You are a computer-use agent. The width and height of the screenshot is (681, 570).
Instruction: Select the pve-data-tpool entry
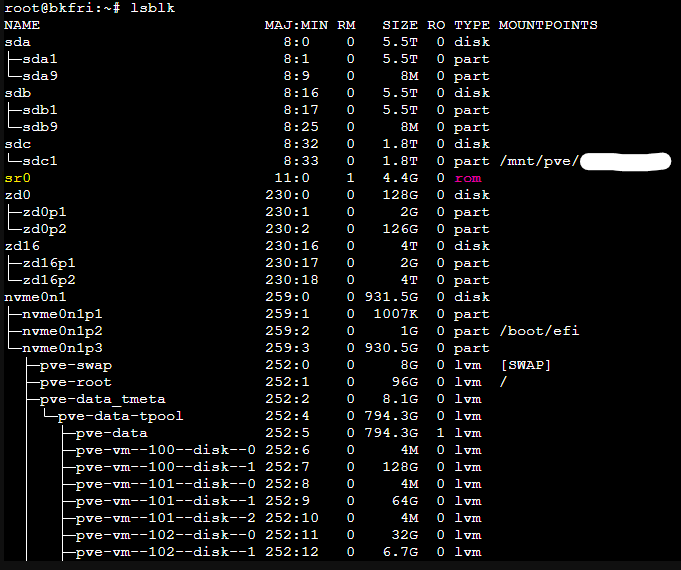[x=120, y=416]
